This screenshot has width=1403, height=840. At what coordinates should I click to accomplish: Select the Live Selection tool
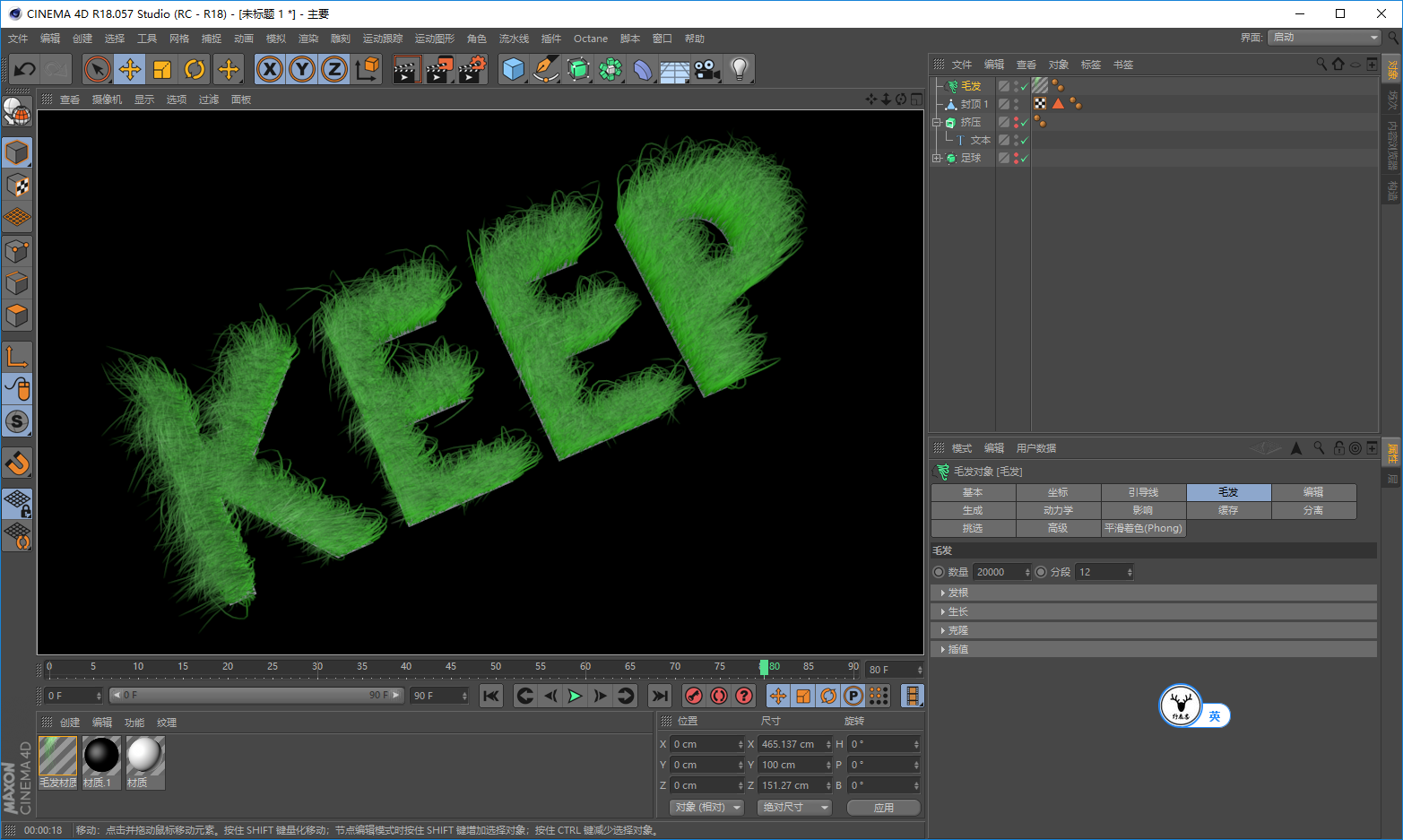[98, 69]
